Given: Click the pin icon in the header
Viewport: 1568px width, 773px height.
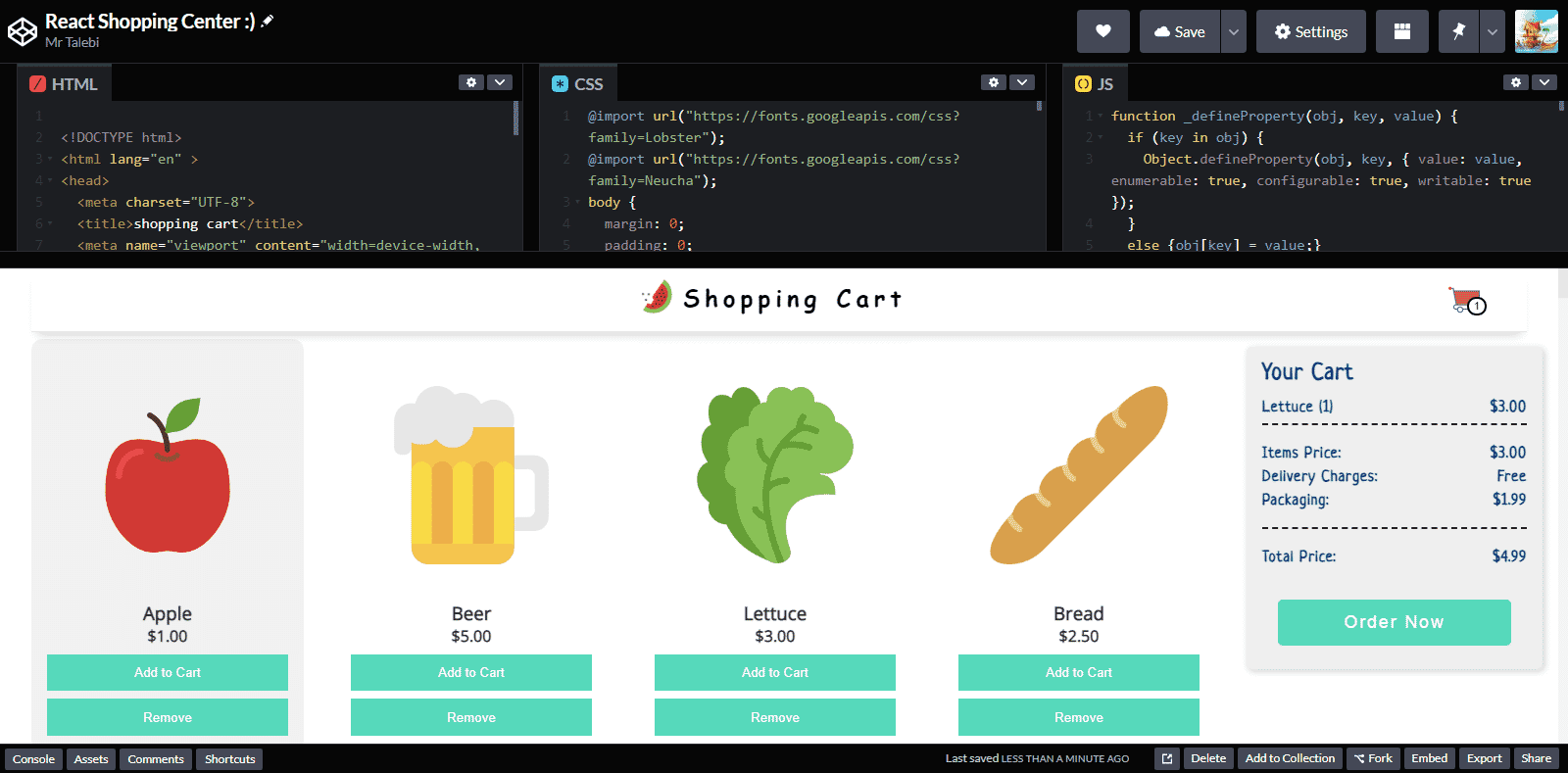Looking at the screenshot, I should click(x=1458, y=31).
